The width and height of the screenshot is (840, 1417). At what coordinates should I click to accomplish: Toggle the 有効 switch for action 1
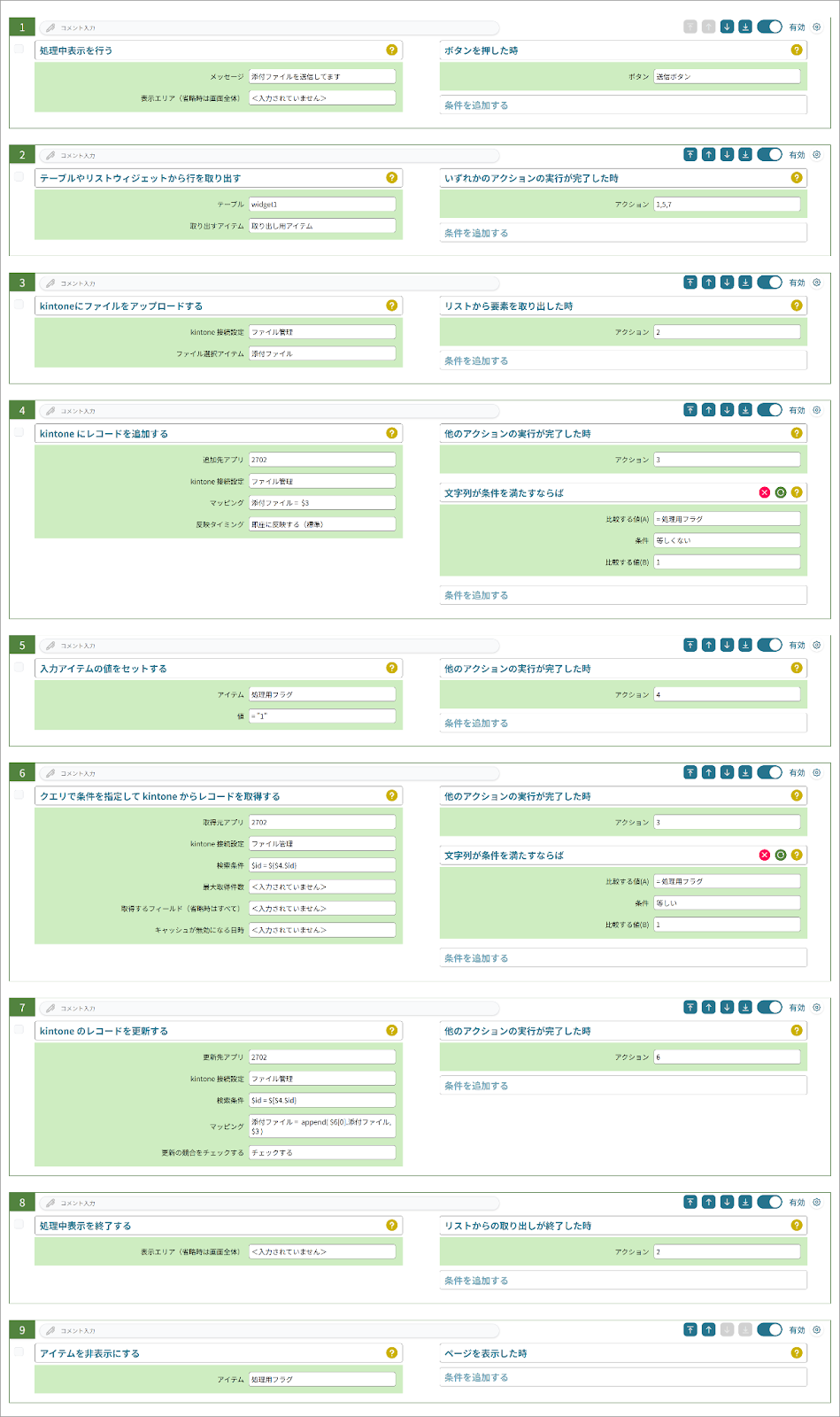(769, 27)
